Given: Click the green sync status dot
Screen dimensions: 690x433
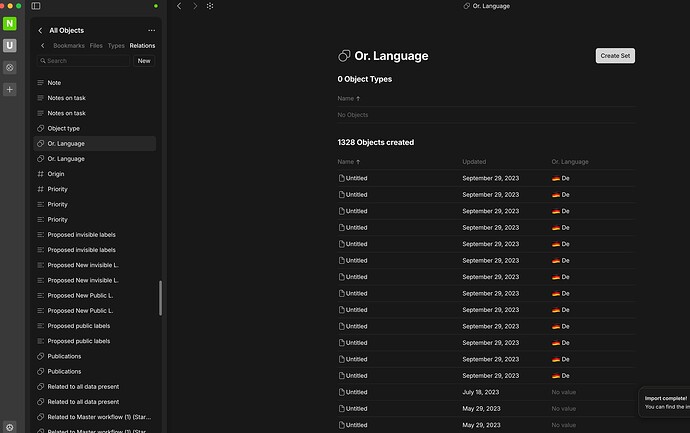Looking at the screenshot, I should (156, 6).
